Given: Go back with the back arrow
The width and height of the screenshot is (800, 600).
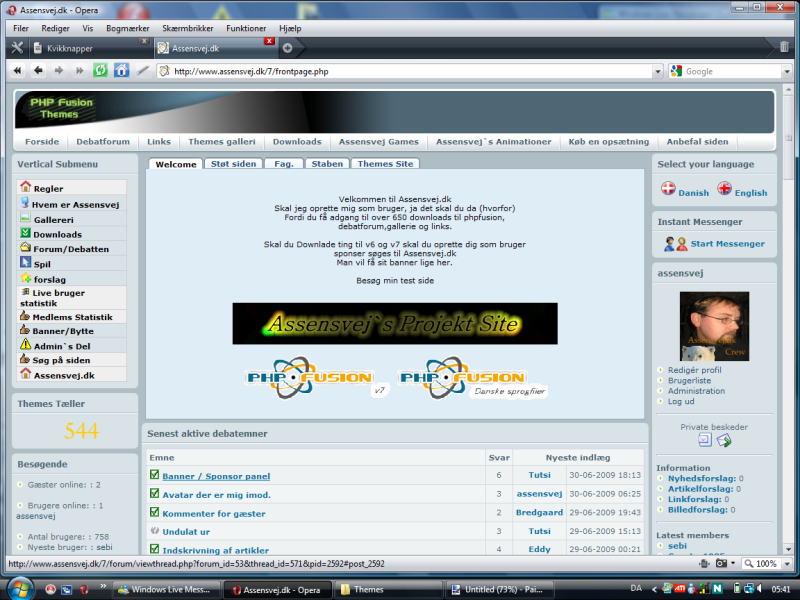Looking at the screenshot, I should pos(38,71).
